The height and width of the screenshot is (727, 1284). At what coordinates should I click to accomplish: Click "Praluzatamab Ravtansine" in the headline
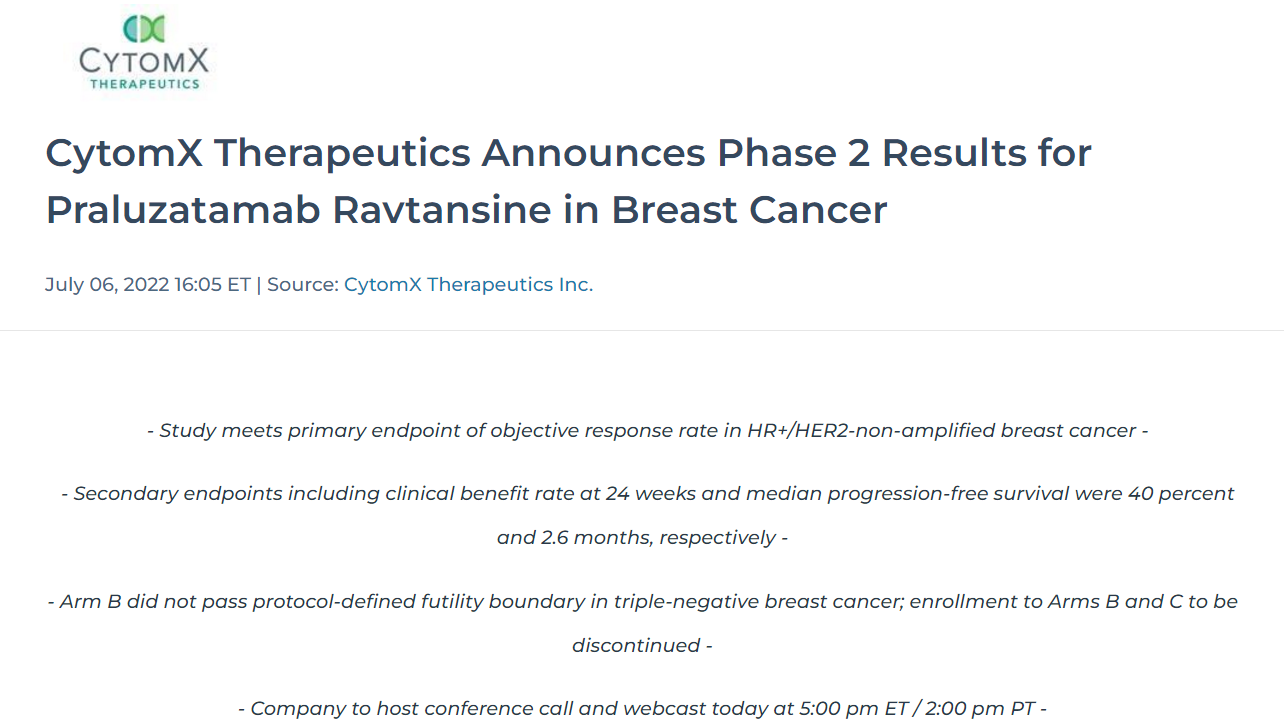coord(298,210)
